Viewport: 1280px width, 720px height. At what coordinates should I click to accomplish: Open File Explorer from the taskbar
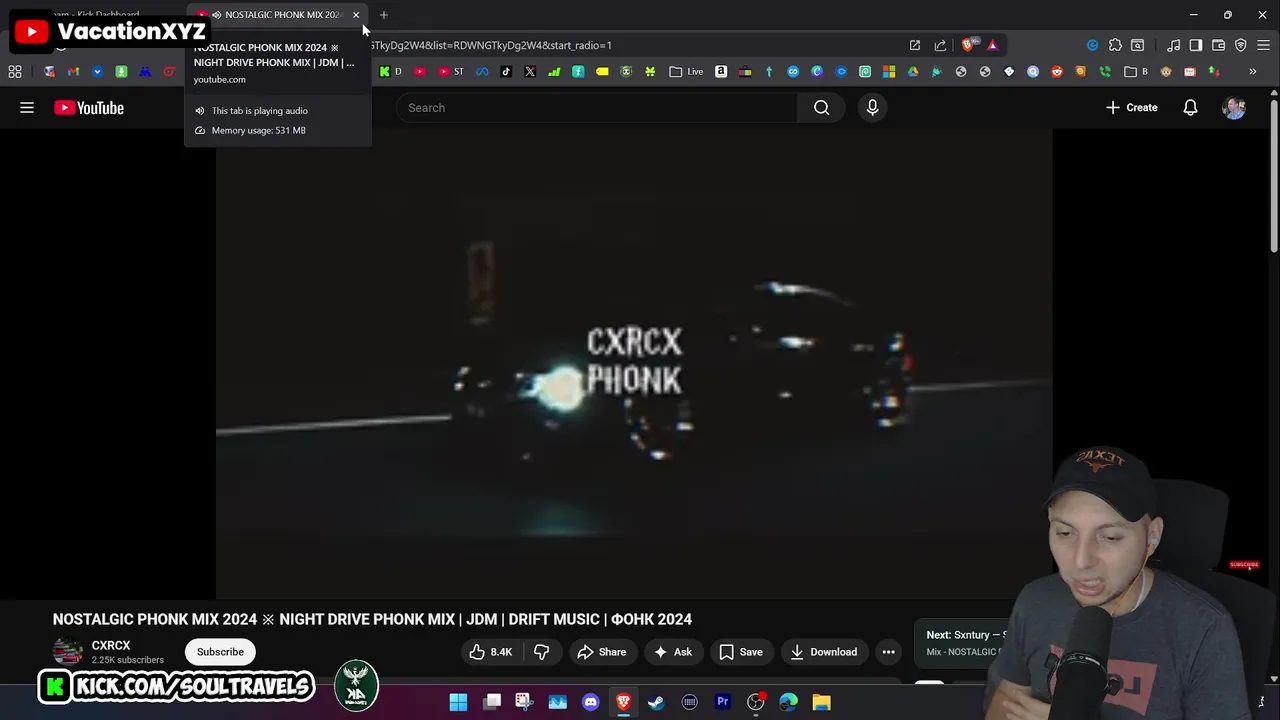point(822,702)
